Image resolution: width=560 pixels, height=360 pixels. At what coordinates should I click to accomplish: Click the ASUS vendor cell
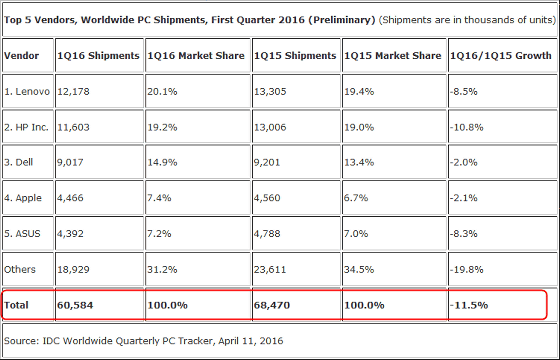click(28, 233)
